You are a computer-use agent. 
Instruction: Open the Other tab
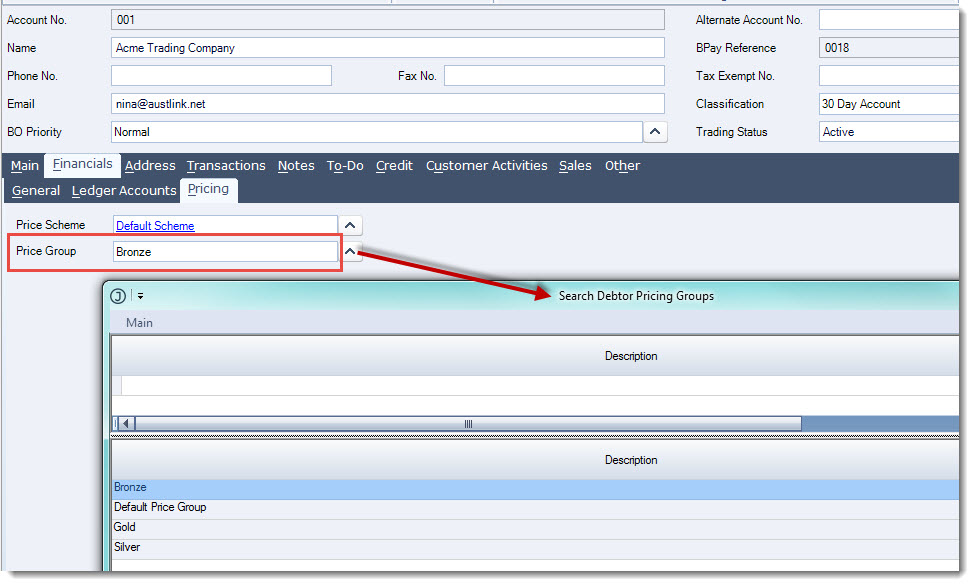pyautogui.click(x=622, y=166)
